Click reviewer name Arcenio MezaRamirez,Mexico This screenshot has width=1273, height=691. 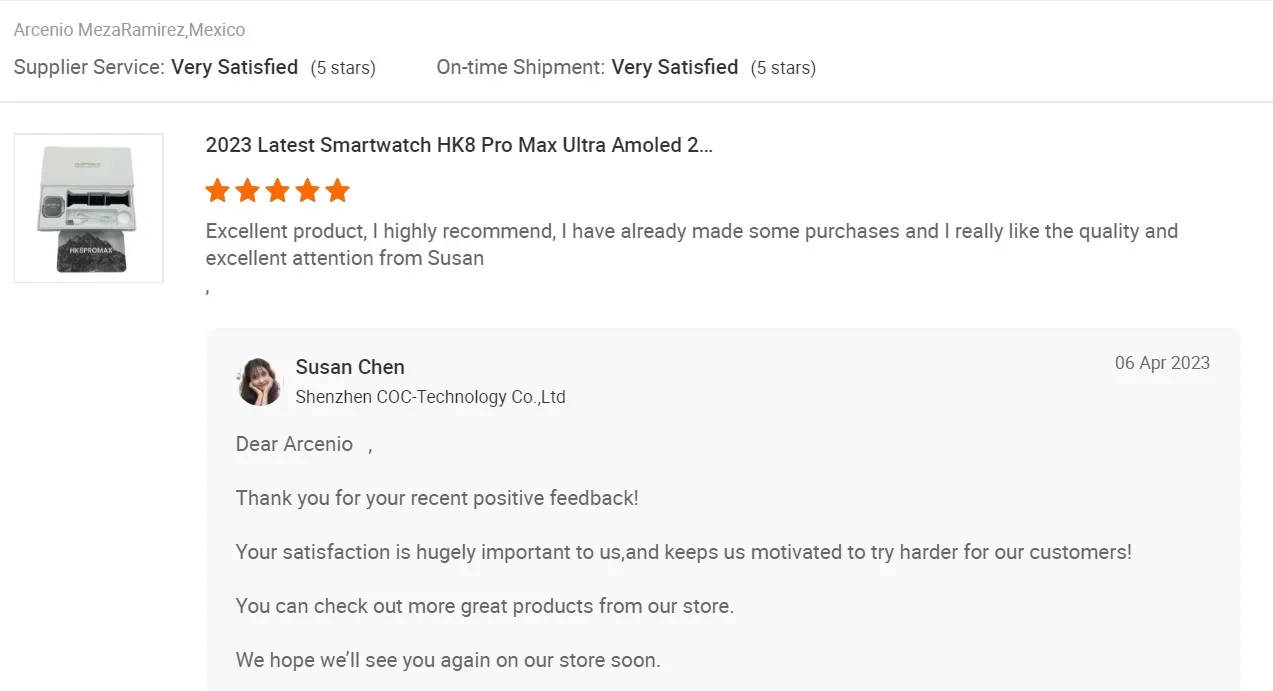point(129,30)
